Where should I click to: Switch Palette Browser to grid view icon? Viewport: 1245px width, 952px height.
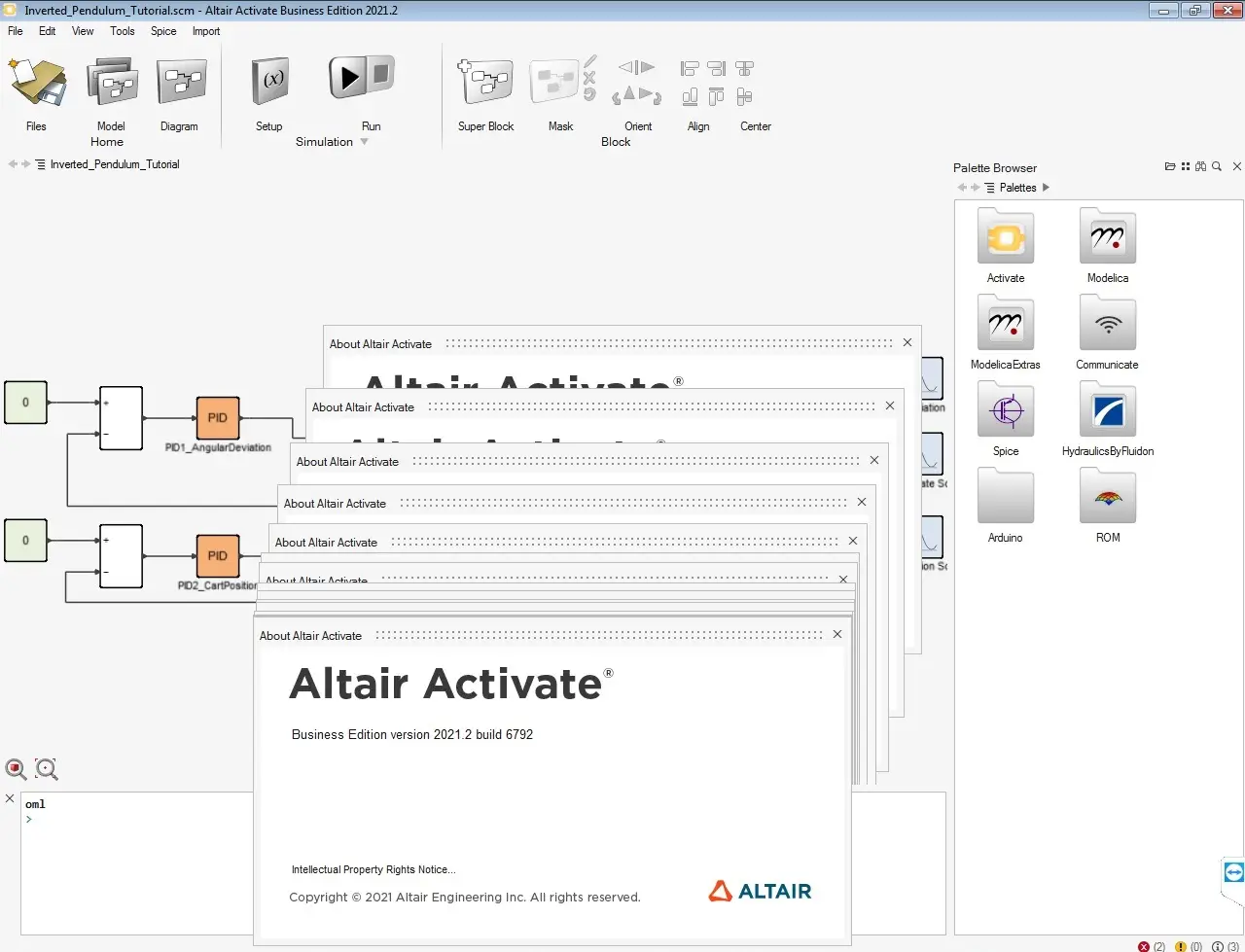click(1186, 167)
